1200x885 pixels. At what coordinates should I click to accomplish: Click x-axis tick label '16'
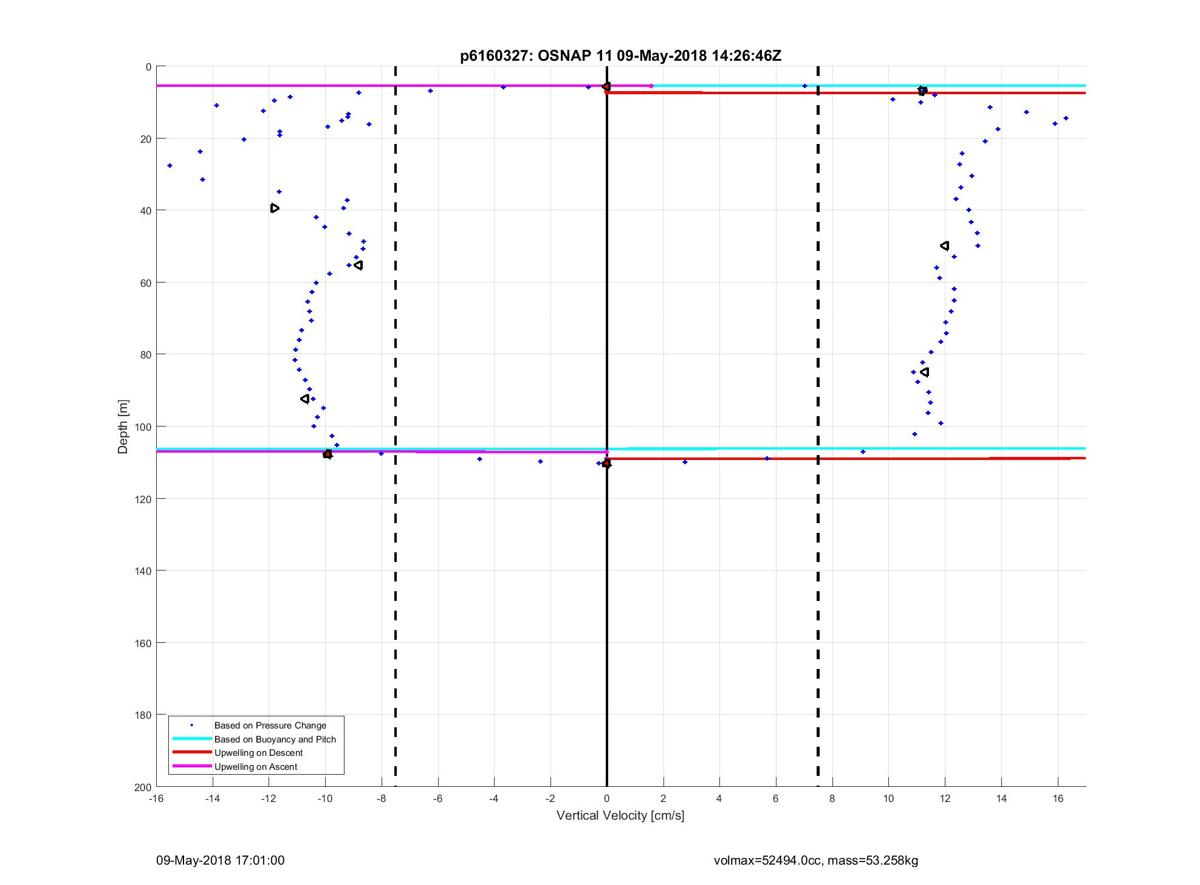(1058, 799)
